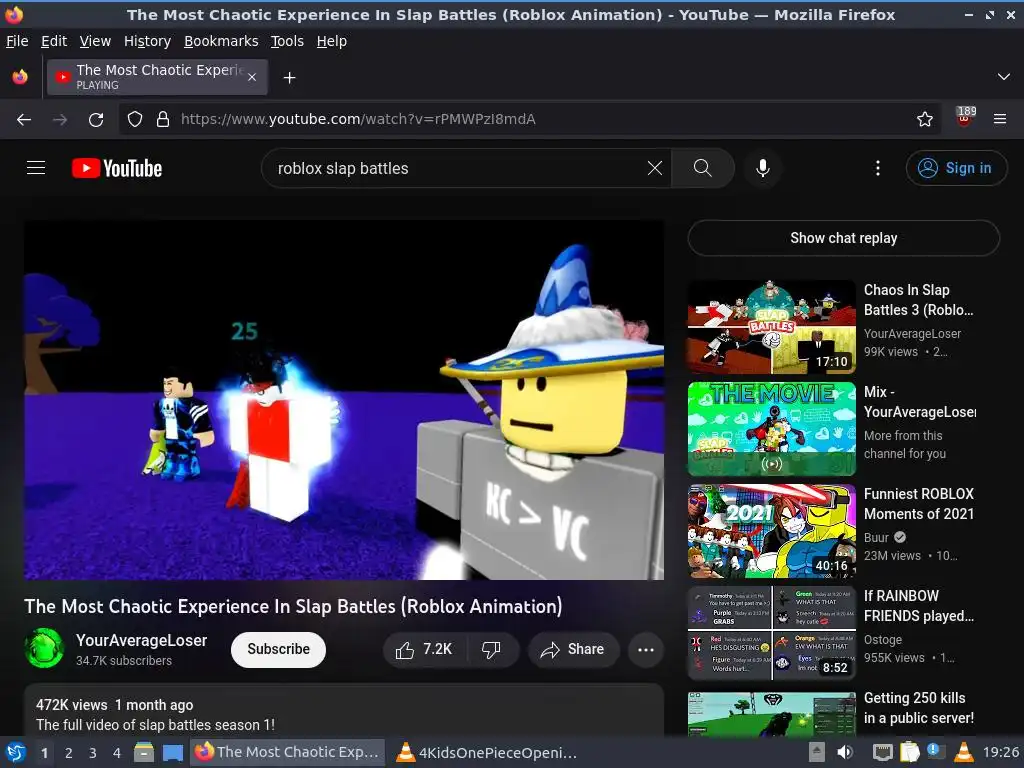1024x768 pixels.
Task: Open a new tab with plus
Action: [x=289, y=78]
